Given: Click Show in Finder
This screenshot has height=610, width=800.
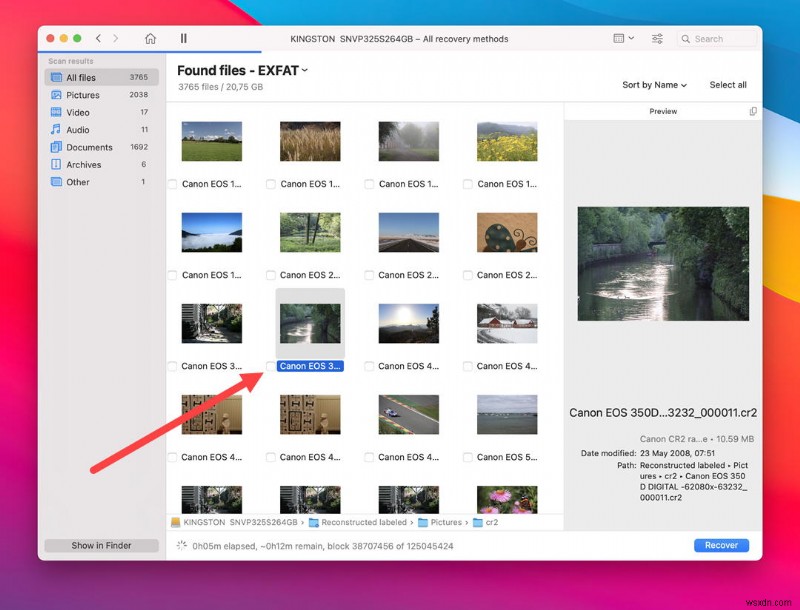Looking at the screenshot, I should pyautogui.click(x=100, y=545).
